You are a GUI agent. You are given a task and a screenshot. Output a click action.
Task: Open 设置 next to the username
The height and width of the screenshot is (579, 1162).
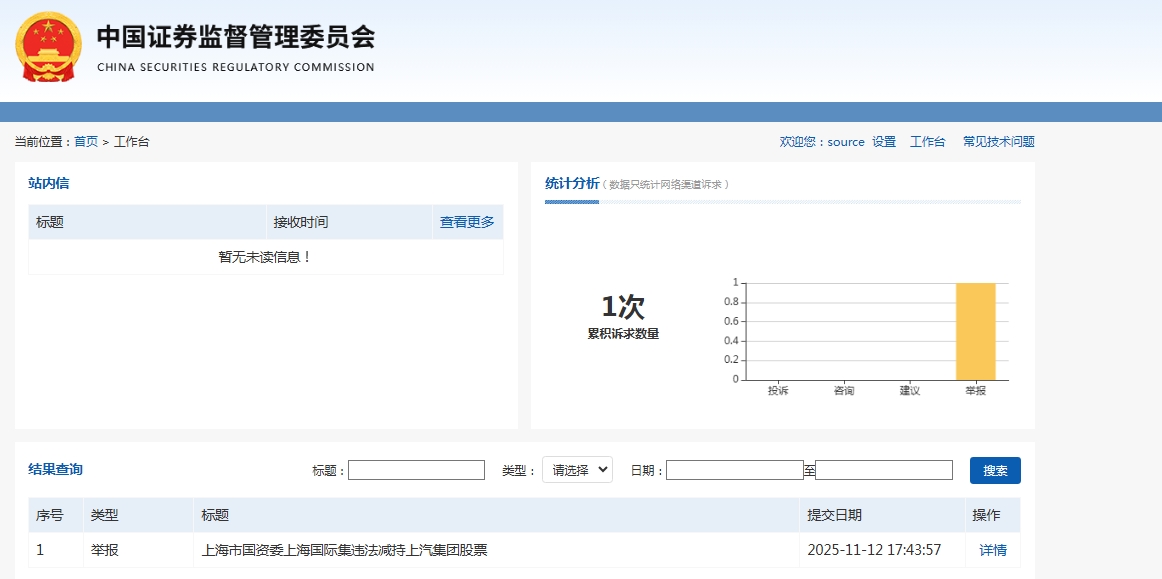click(x=884, y=142)
